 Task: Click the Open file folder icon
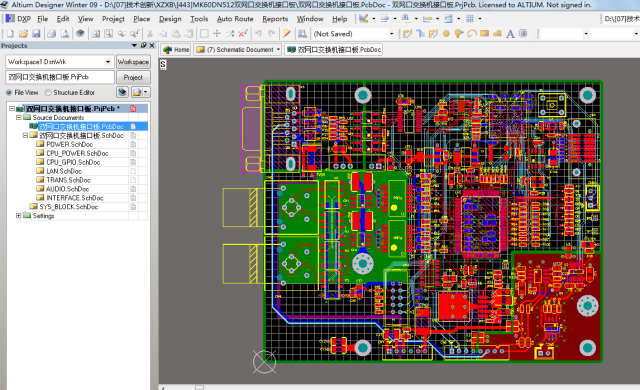23,34
